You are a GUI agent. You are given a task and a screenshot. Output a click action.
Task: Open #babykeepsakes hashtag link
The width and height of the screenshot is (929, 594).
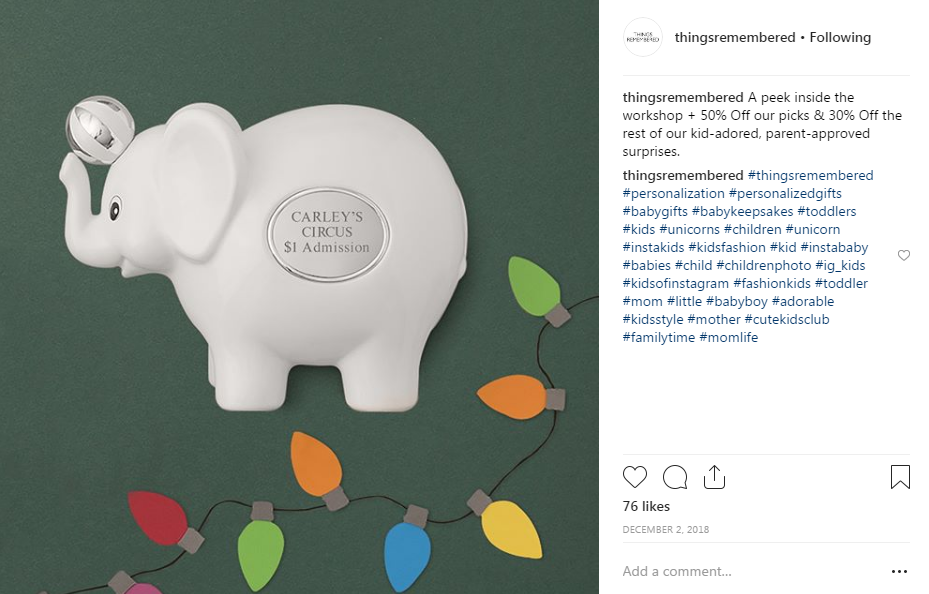click(x=742, y=211)
